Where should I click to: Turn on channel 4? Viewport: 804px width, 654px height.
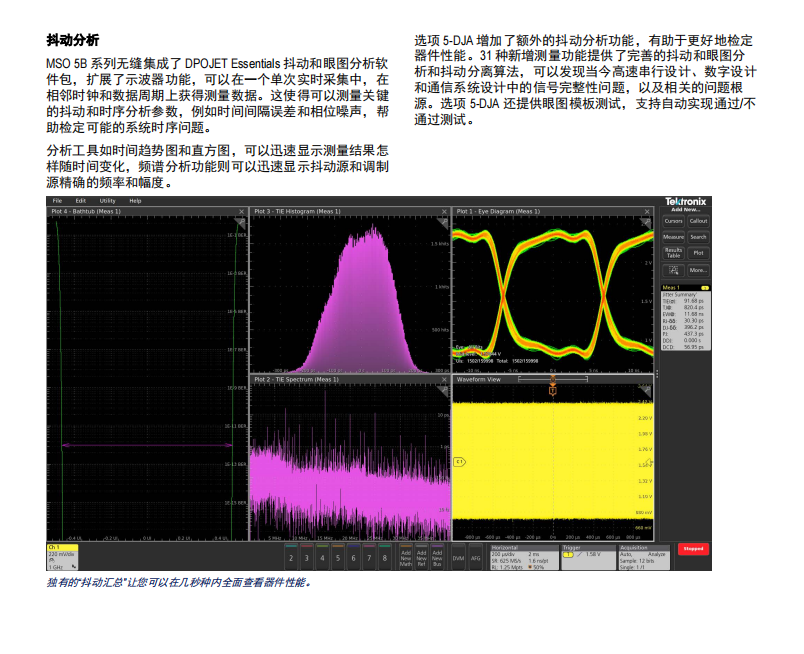coord(322,557)
